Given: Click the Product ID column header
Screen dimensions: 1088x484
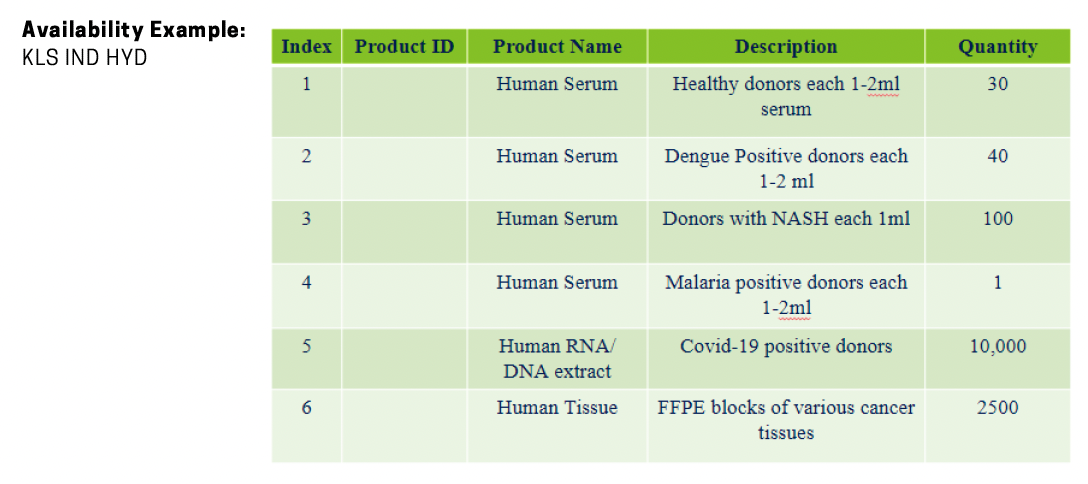Looking at the screenshot, I should [x=404, y=47].
